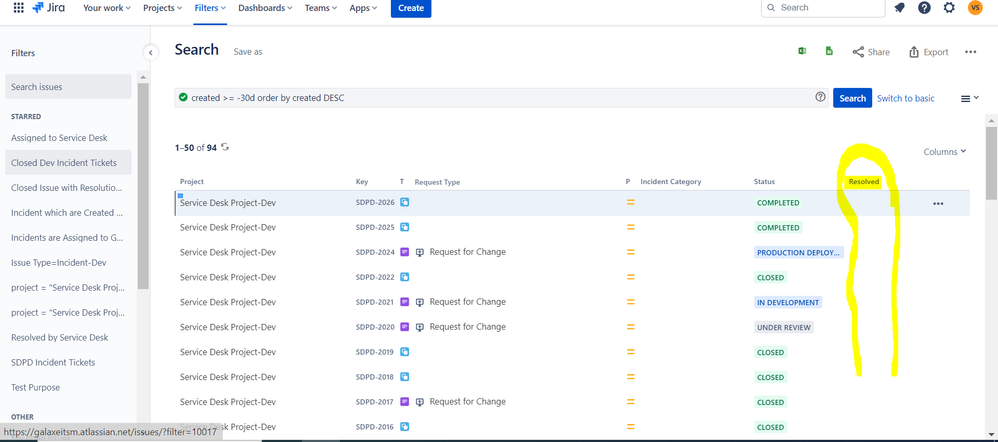Open the Teams menu
Viewport: 998px width, 442px height.
(321, 8)
